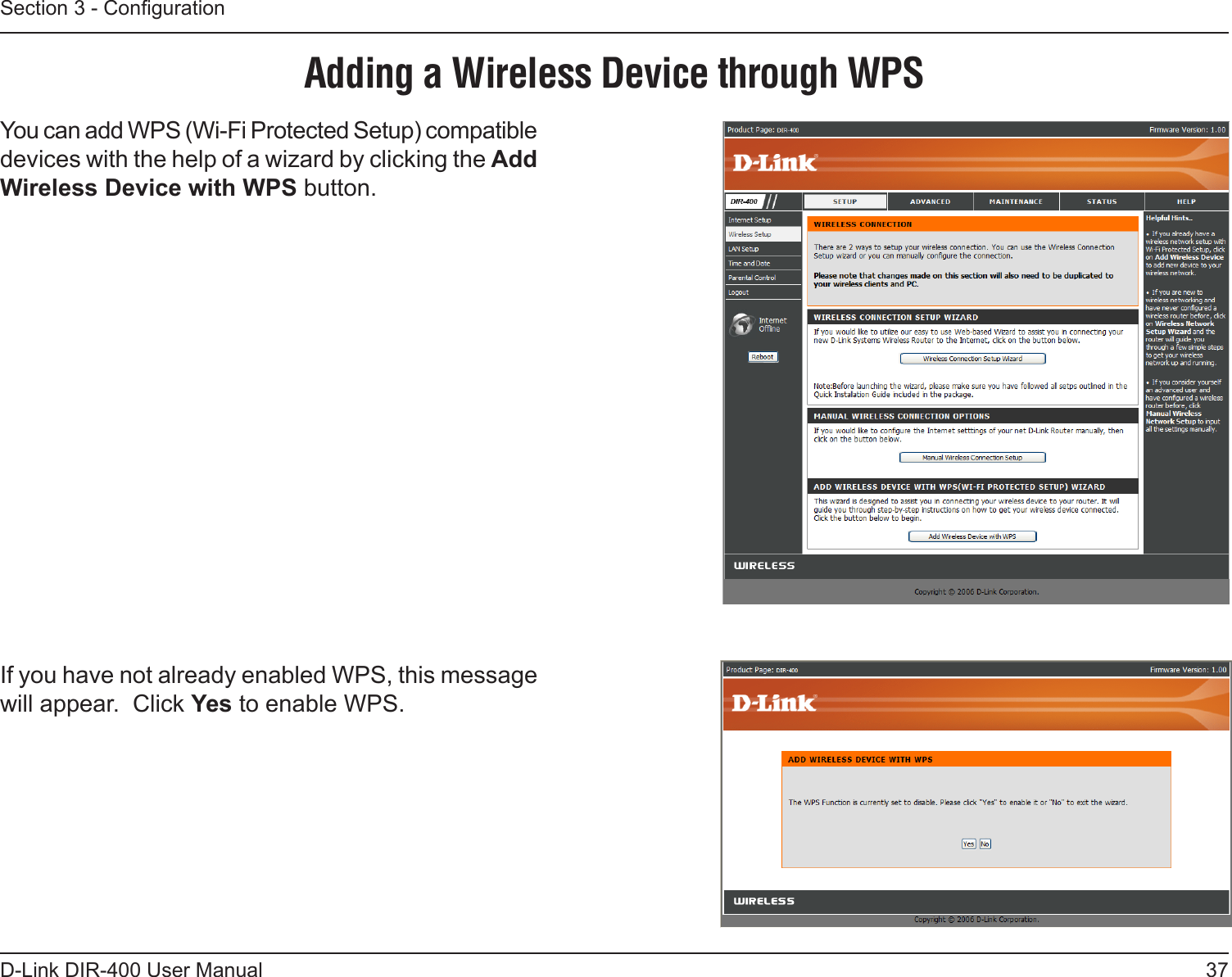Screen dimensions: 1232x977
Task: Click the 'The WPS Function is currently set to disable' message
Action: [x=958, y=803]
